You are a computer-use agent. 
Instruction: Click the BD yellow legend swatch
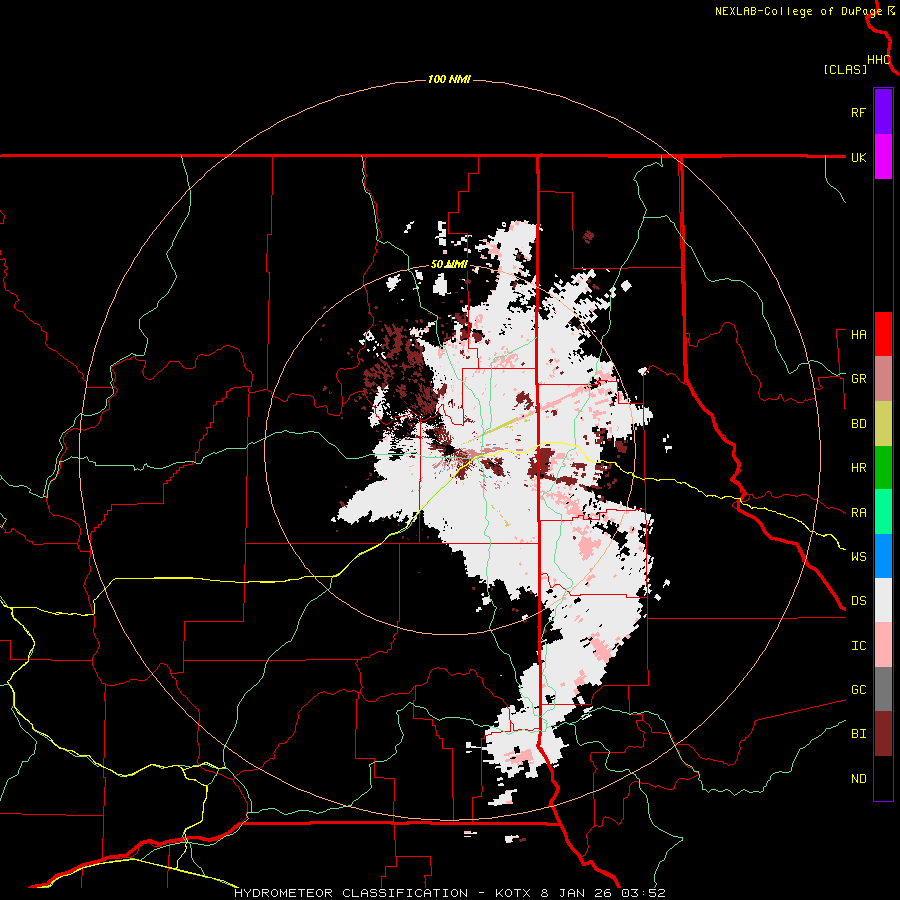[883, 423]
